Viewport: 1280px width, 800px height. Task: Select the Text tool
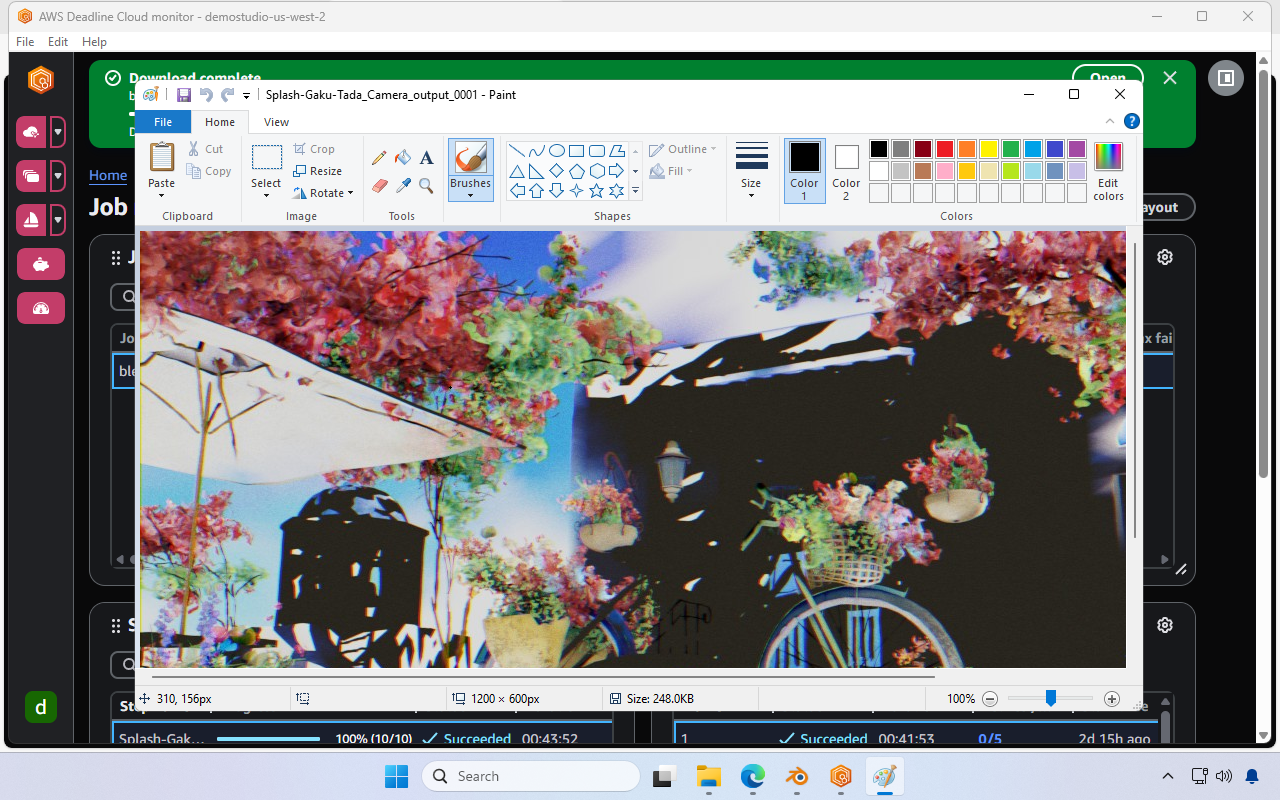tap(426, 158)
